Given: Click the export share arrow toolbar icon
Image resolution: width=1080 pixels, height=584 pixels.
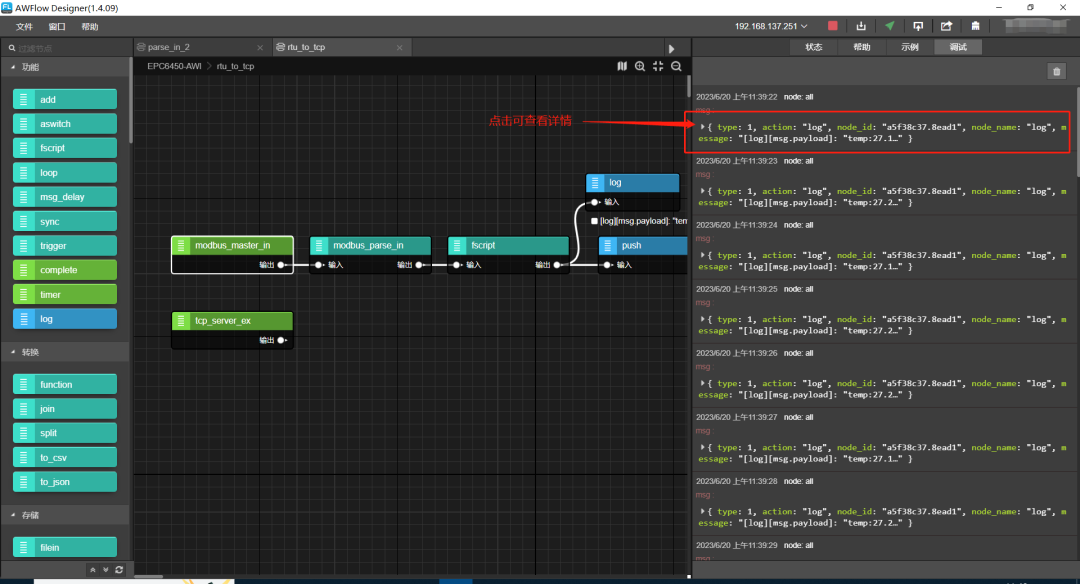Looking at the screenshot, I should pos(946,26).
